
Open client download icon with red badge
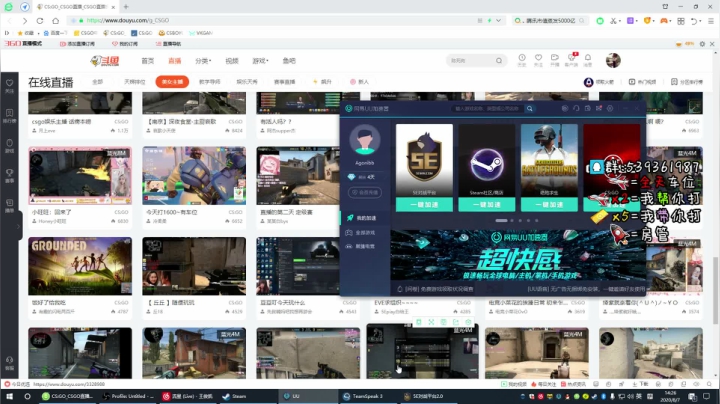pos(572,58)
